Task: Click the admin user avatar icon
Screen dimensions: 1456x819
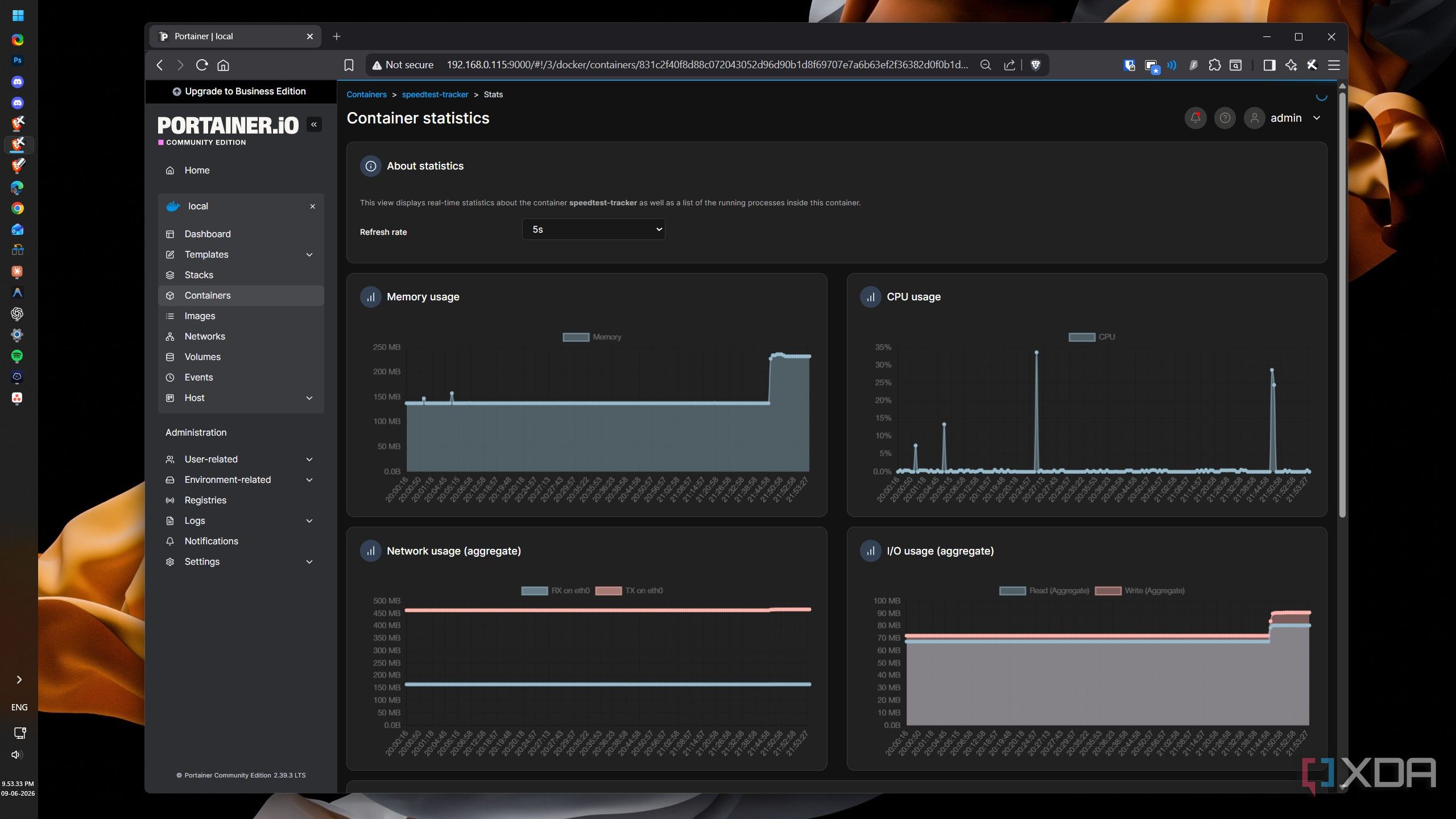Action: (1254, 118)
